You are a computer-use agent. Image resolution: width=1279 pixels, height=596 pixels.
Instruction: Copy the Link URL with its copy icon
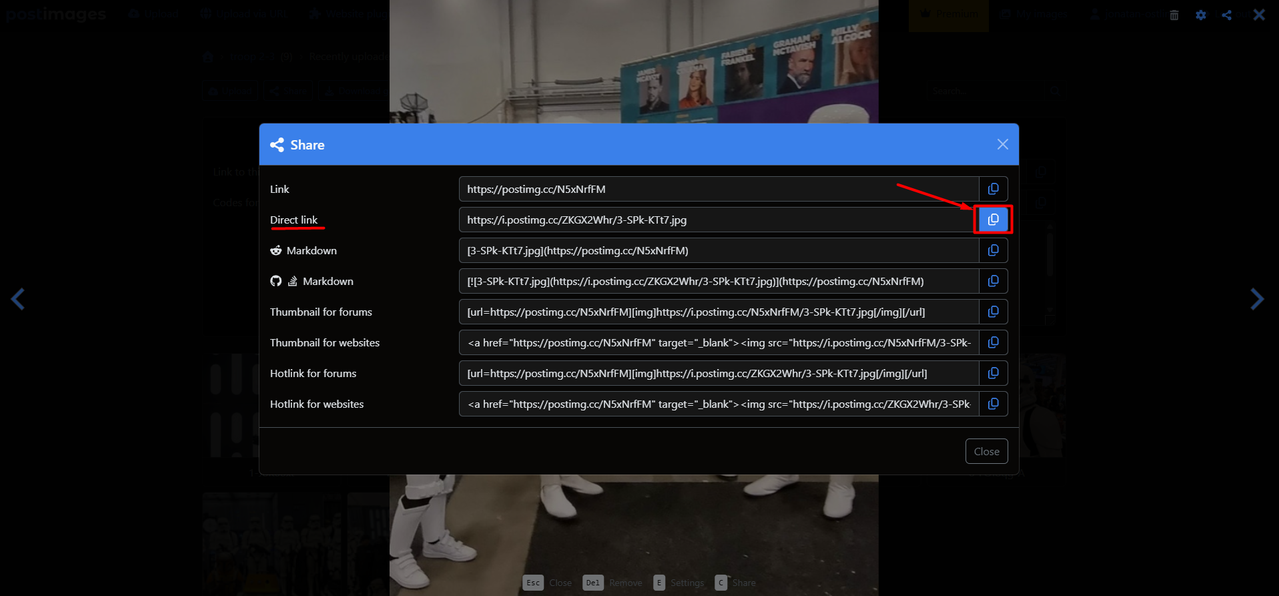pos(993,189)
